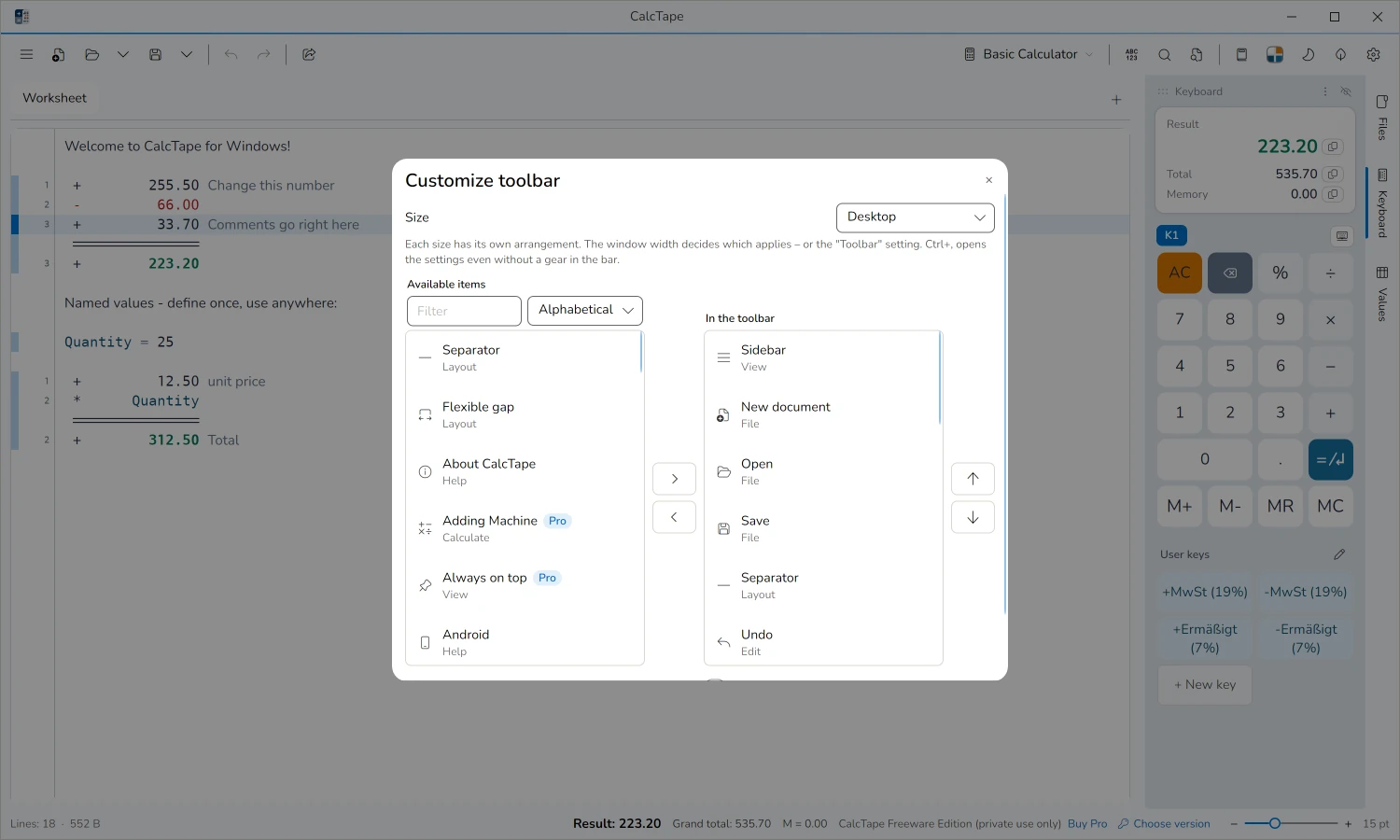Toggle the sidebar hamburger icon in main toolbar
1400x840 pixels.
tap(26, 54)
